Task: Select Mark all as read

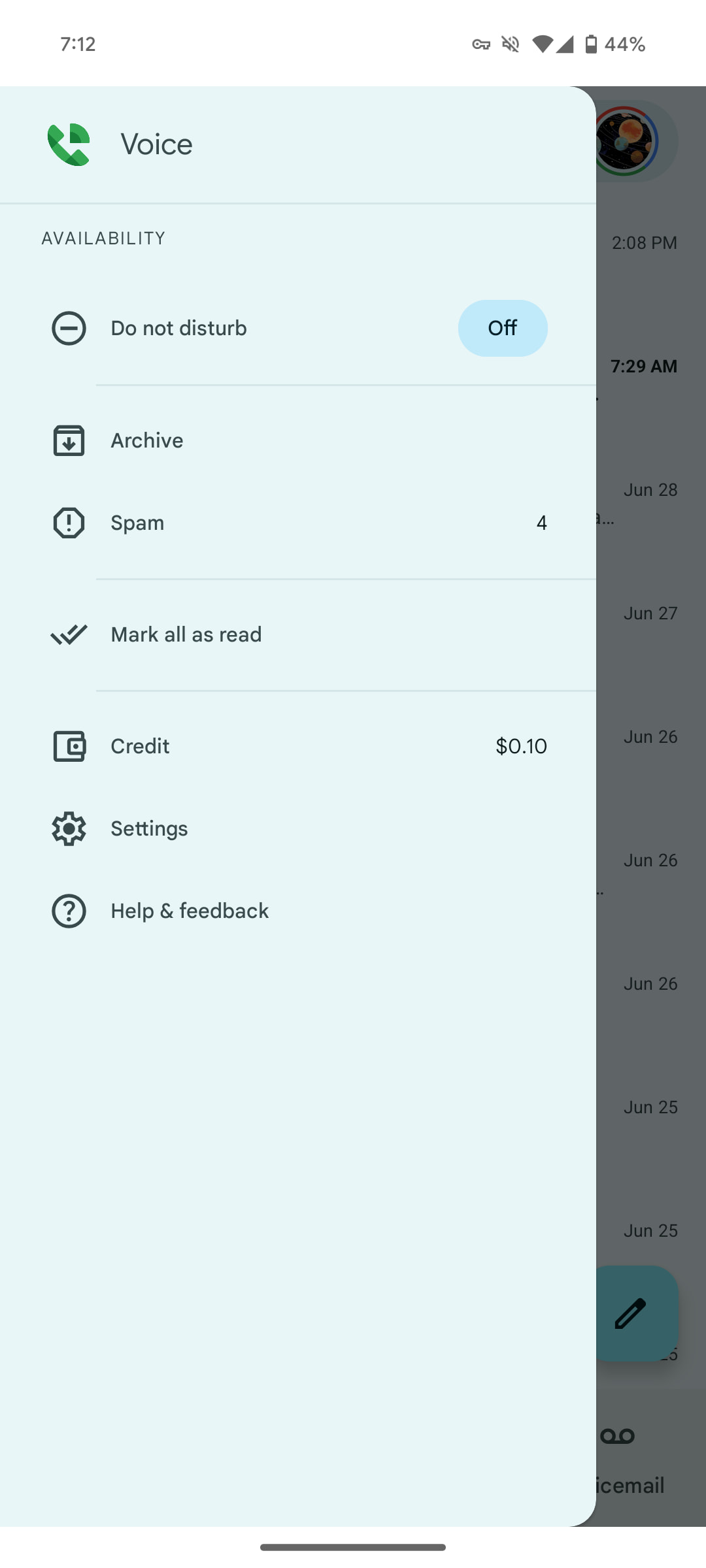Action: pos(298,634)
